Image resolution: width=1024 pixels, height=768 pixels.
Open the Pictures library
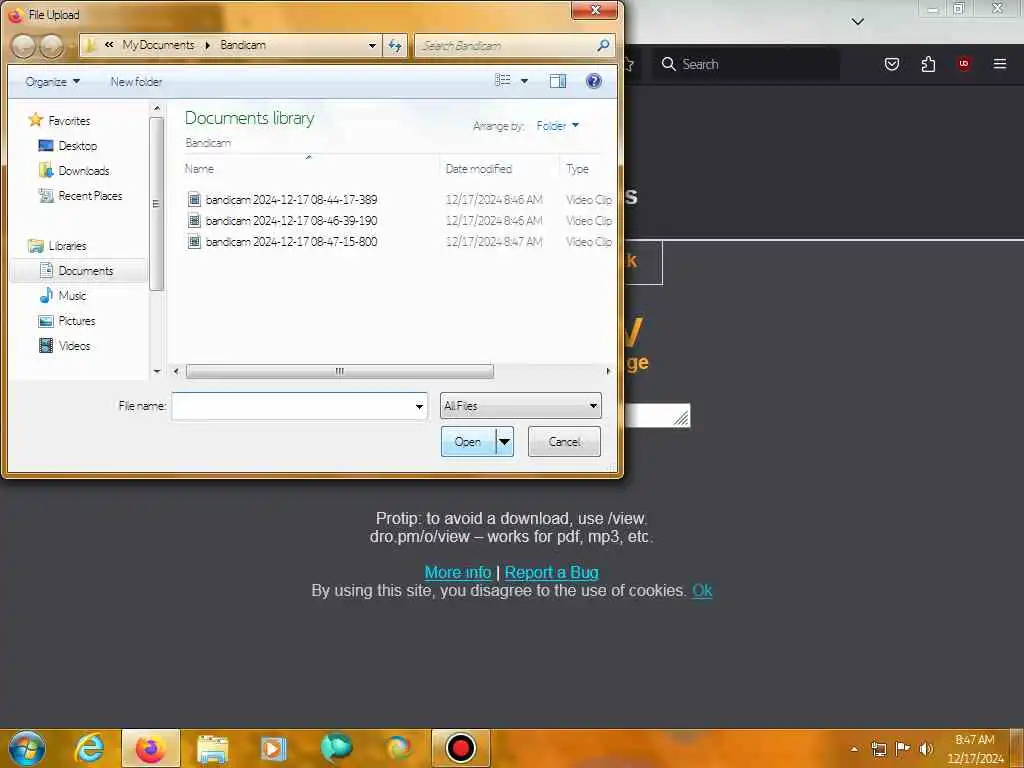67,321
